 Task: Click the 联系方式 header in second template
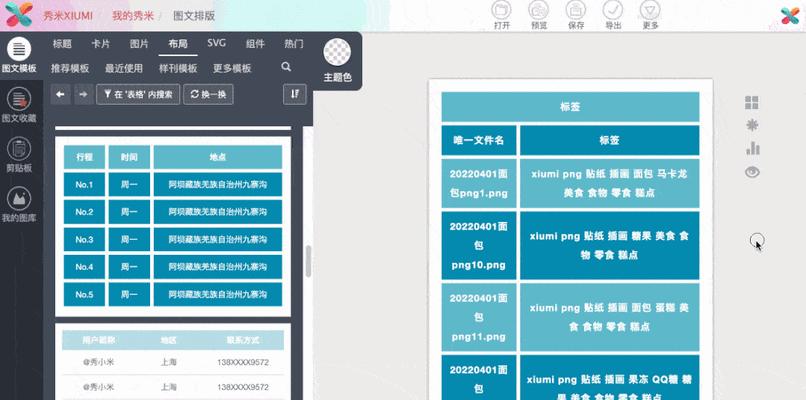(x=243, y=340)
